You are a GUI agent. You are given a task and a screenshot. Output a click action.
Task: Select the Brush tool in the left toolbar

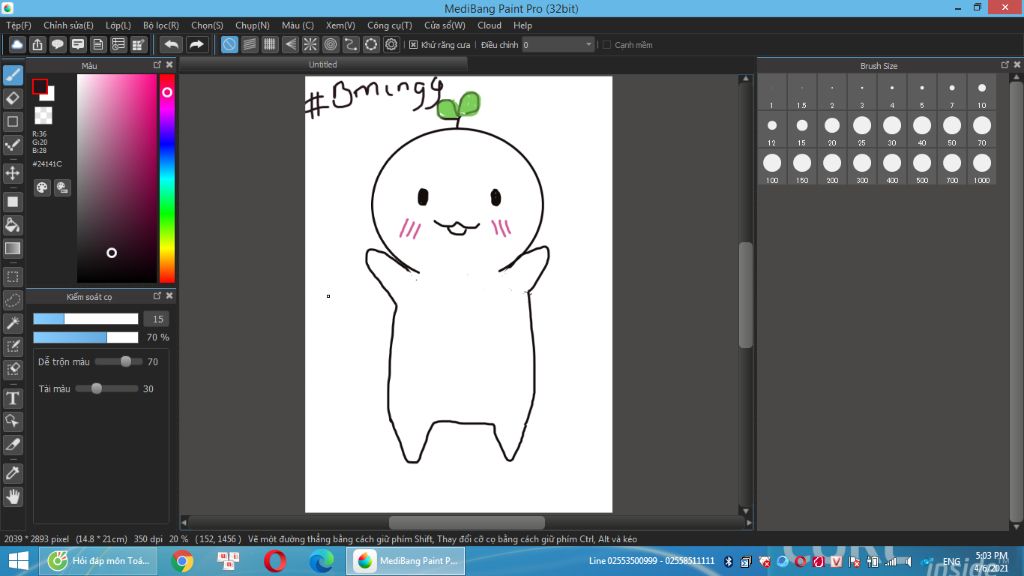coord(12,75)
